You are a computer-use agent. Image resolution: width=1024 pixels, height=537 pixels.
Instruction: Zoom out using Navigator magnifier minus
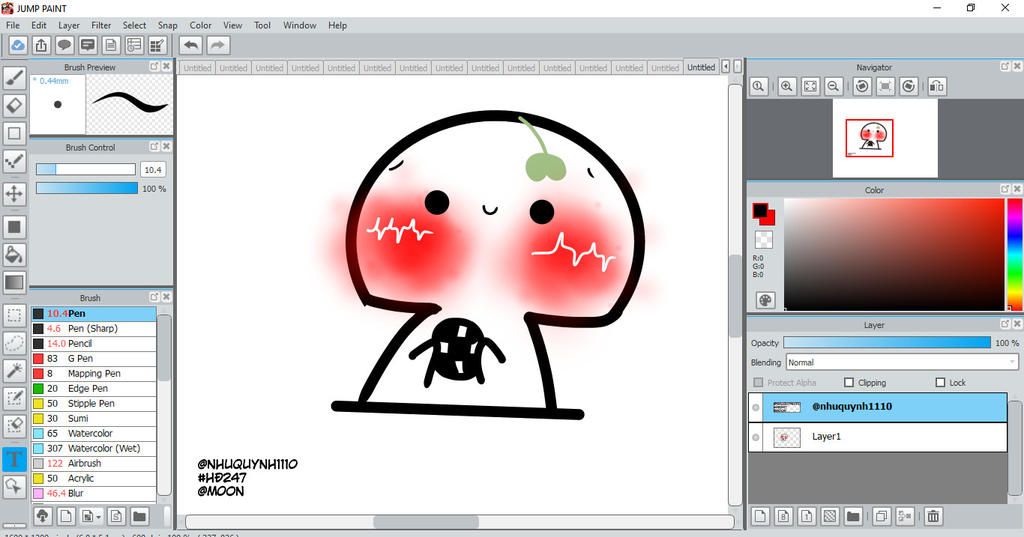pos(833,86)
